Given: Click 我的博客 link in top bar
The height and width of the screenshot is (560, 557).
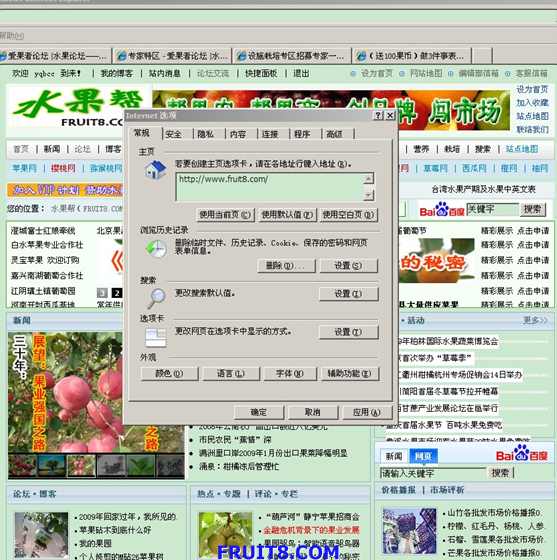Looking at the screenshot, I should 116,74.
